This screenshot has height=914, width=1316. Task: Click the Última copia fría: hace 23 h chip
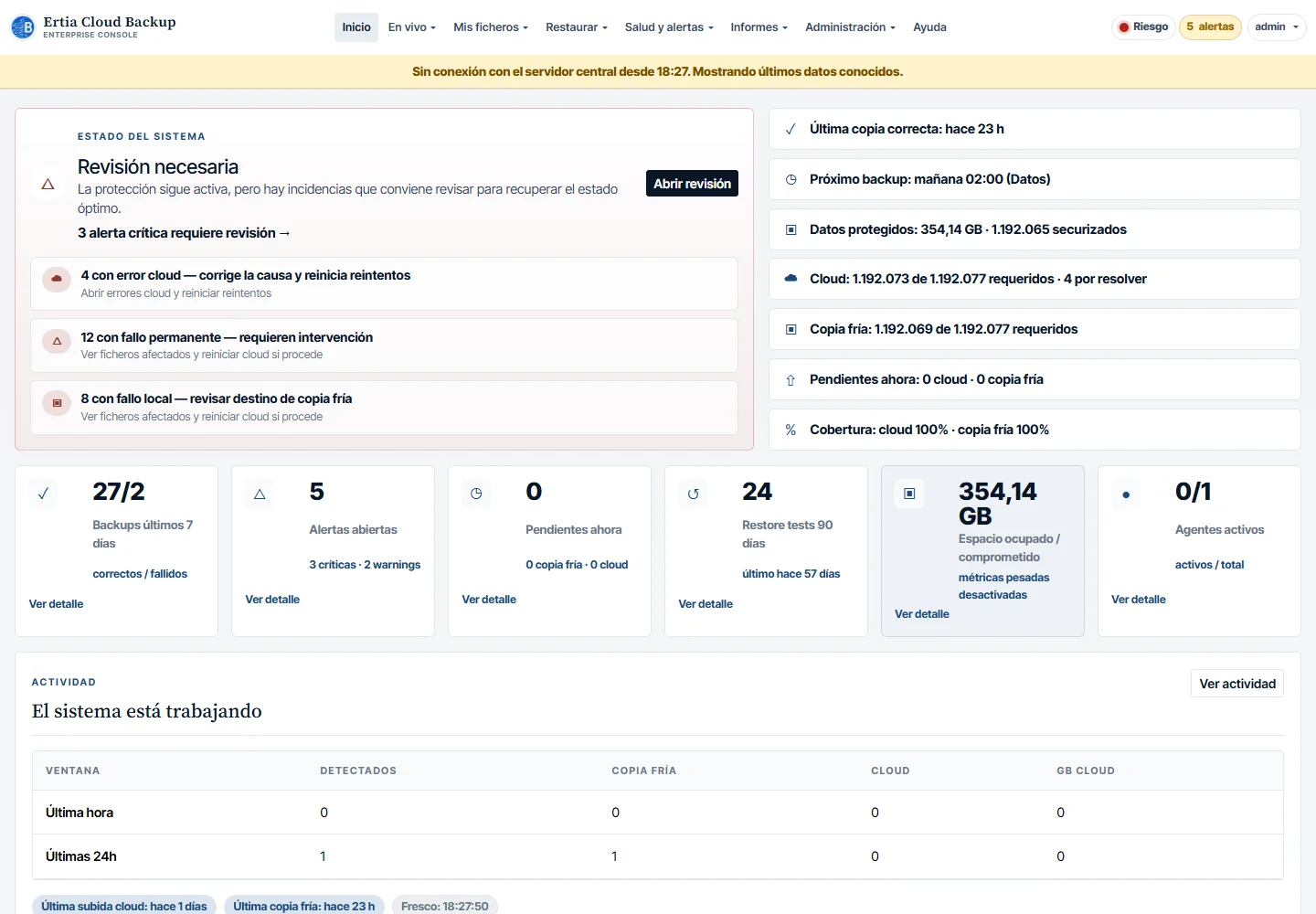(x=304, y=907)
